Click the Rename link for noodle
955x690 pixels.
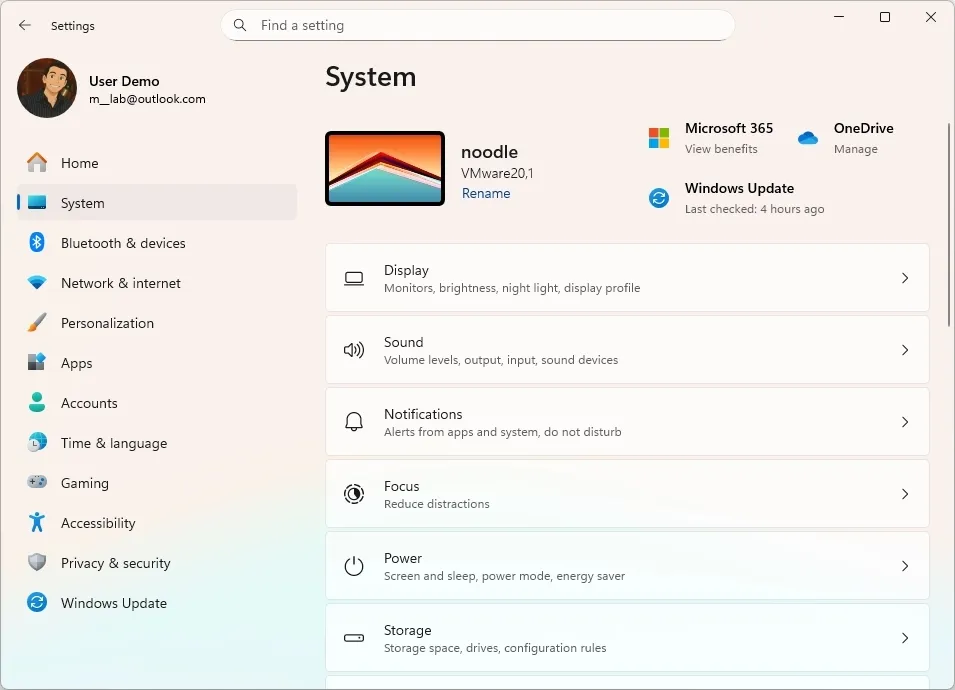[x=486, y=194]
